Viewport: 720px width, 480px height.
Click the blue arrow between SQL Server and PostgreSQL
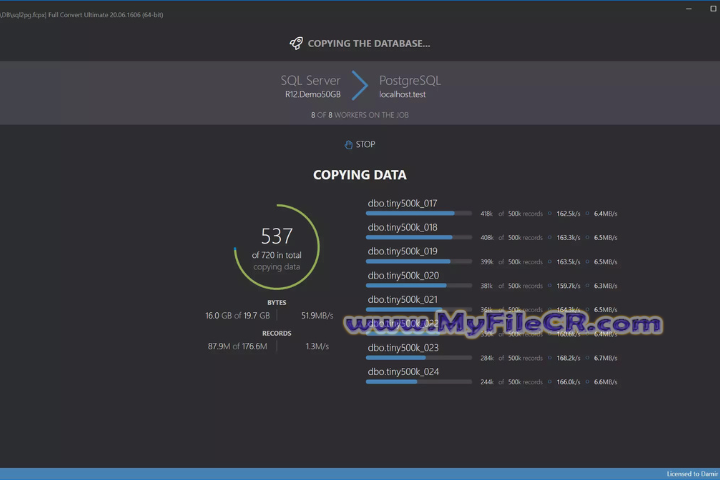click(360, 85)
